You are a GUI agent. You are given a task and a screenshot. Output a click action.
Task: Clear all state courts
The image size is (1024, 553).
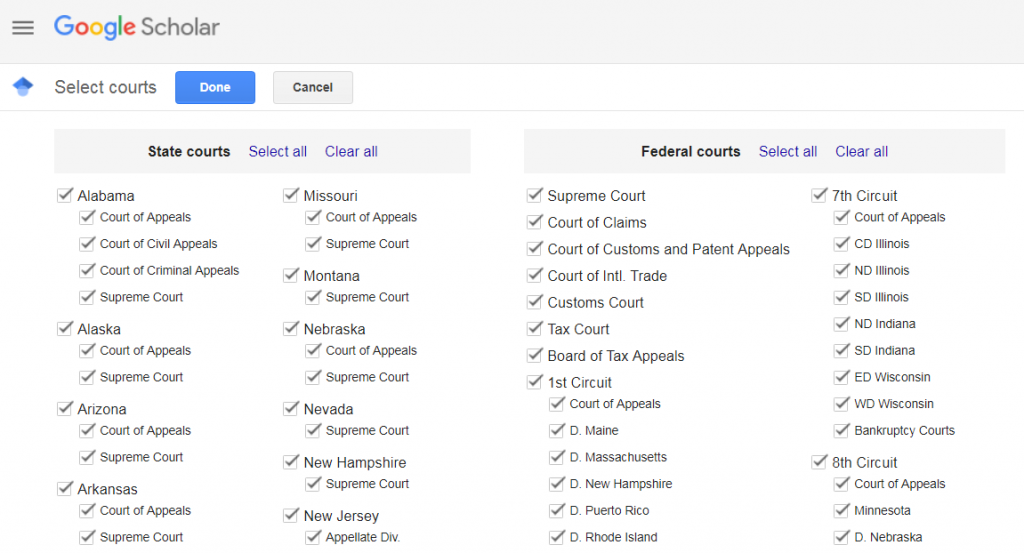[351, 151]
